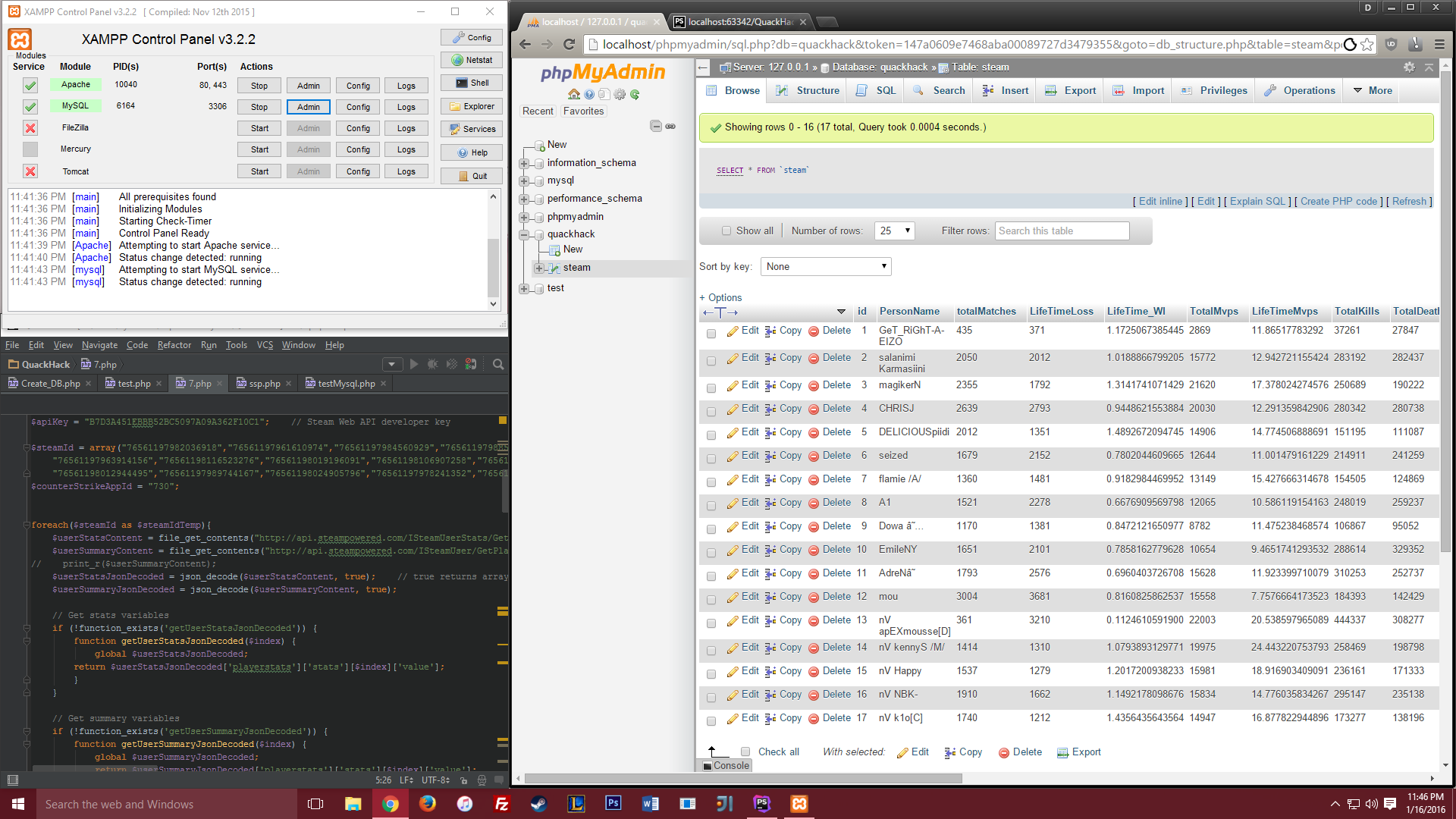Click the green reload navigation panel icon
The image size is (1456, 819).
click(x=635, y=95)
